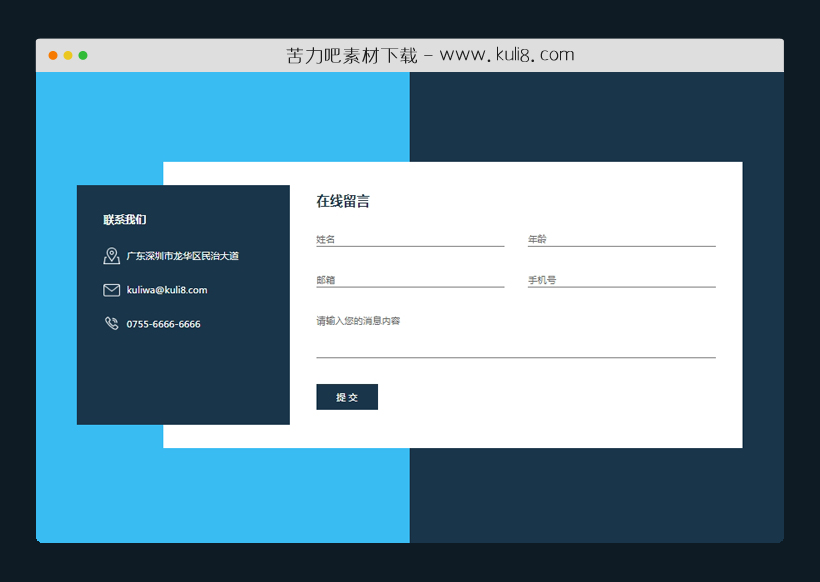Click the envelope icon beside the email
This screenshot has height=582, width=820.
(111, 289)
